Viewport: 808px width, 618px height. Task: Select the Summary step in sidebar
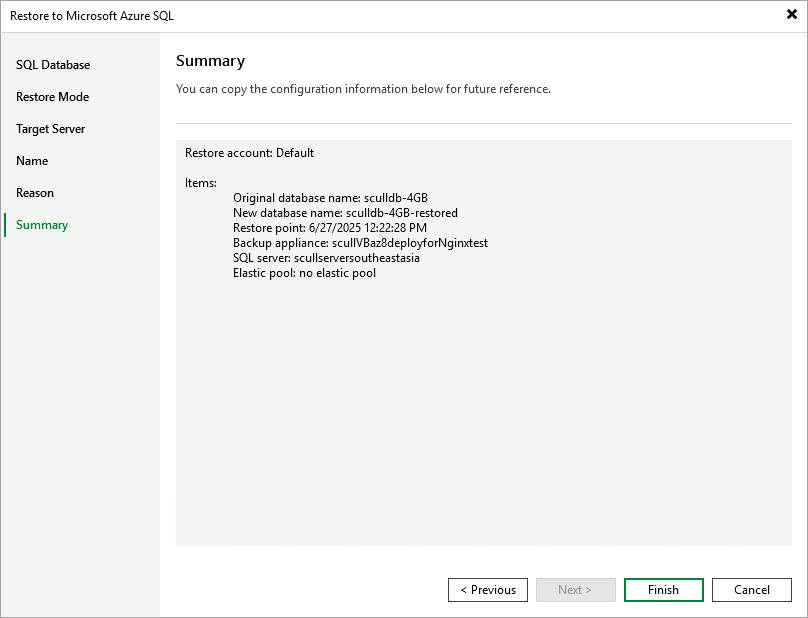pos(42,225)
